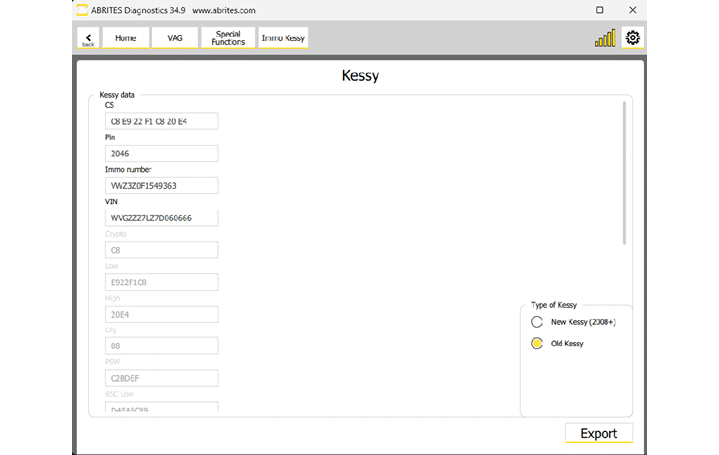The height and width of the screenshot is (455, 719).
Task: Open the settings gear icon
Action: pos(632,38)
